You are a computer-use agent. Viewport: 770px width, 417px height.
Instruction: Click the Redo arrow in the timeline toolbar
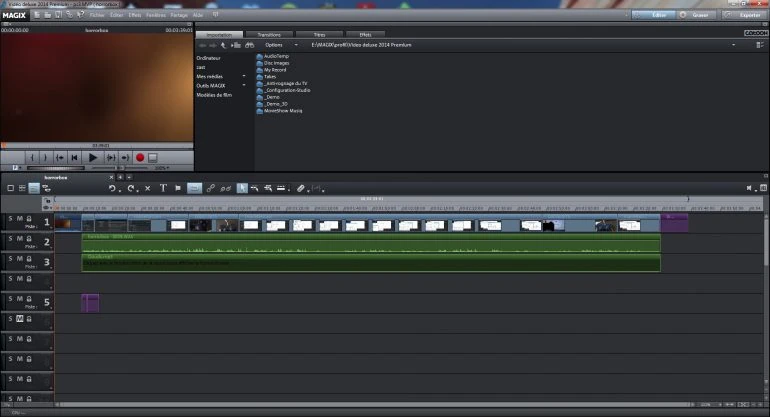[x=131, y=188]
